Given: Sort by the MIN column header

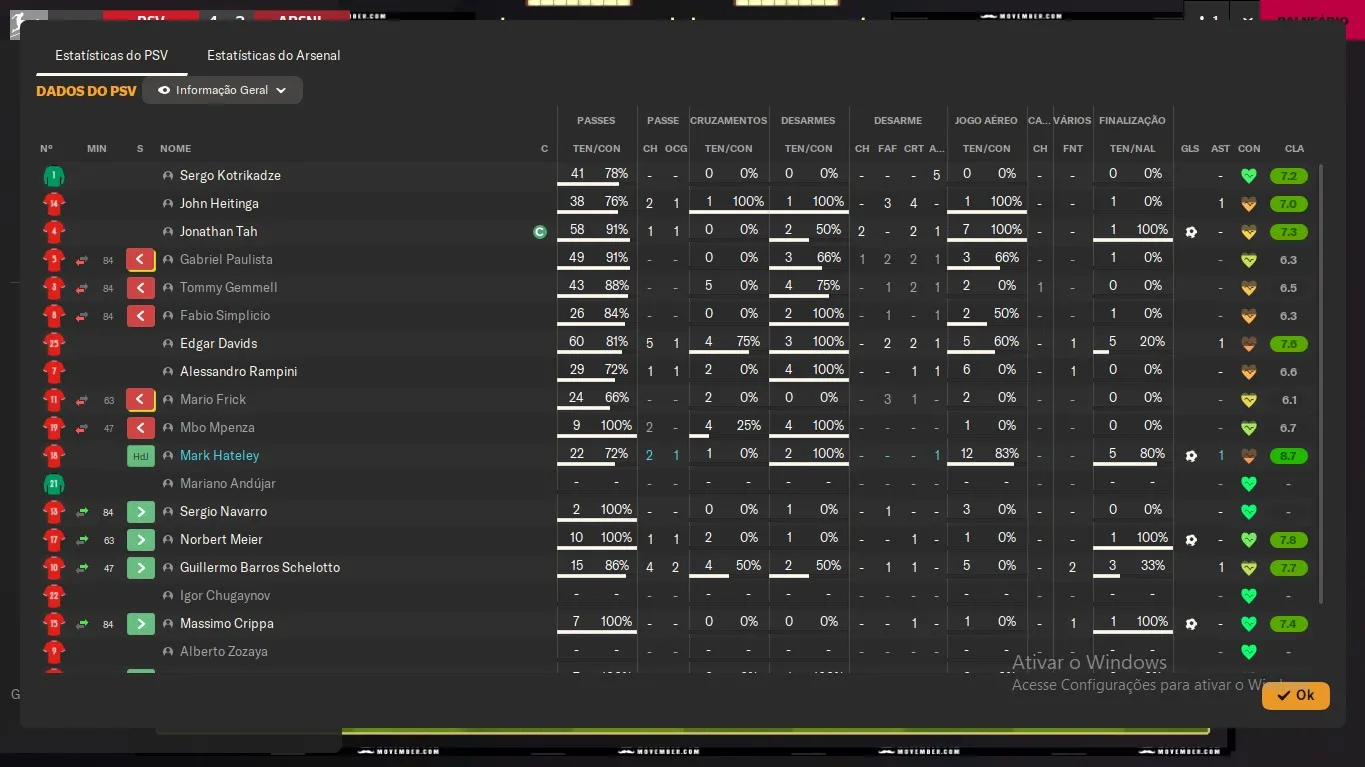Looking at the screenshot, I should point(96,149).
